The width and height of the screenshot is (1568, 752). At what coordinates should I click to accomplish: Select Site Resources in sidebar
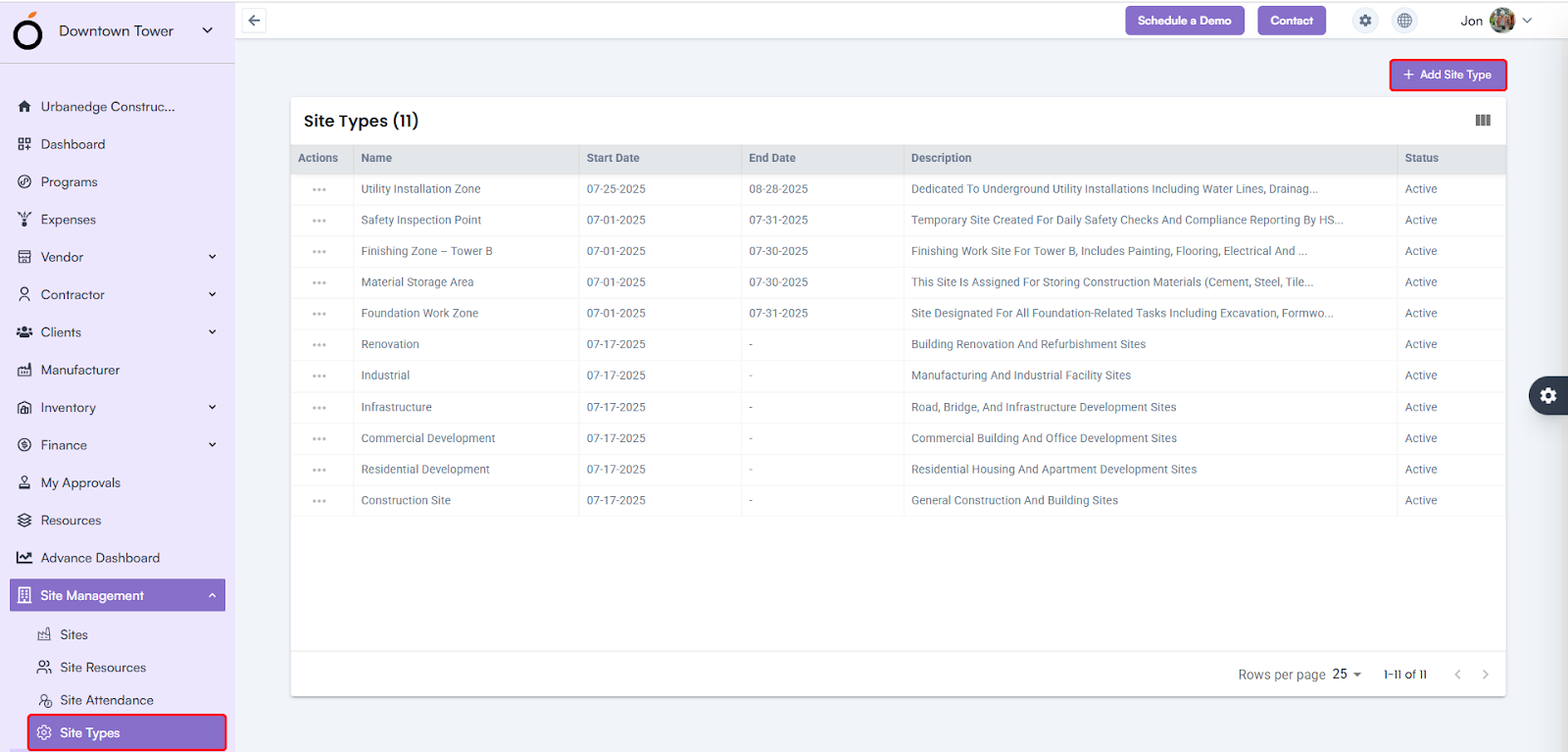point(102,668)
